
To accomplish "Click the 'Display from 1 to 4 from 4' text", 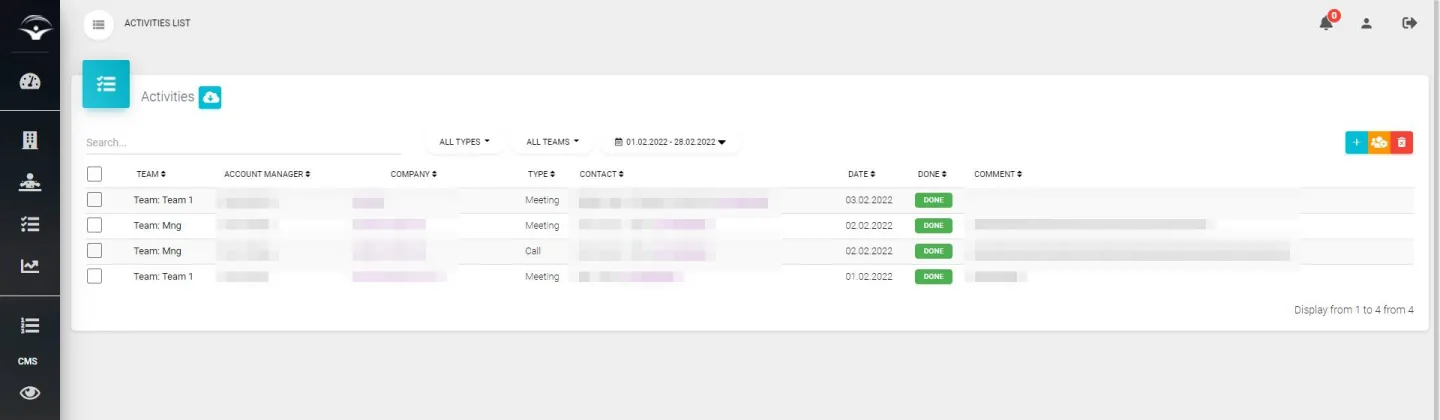I will (x=1354, y=310).
